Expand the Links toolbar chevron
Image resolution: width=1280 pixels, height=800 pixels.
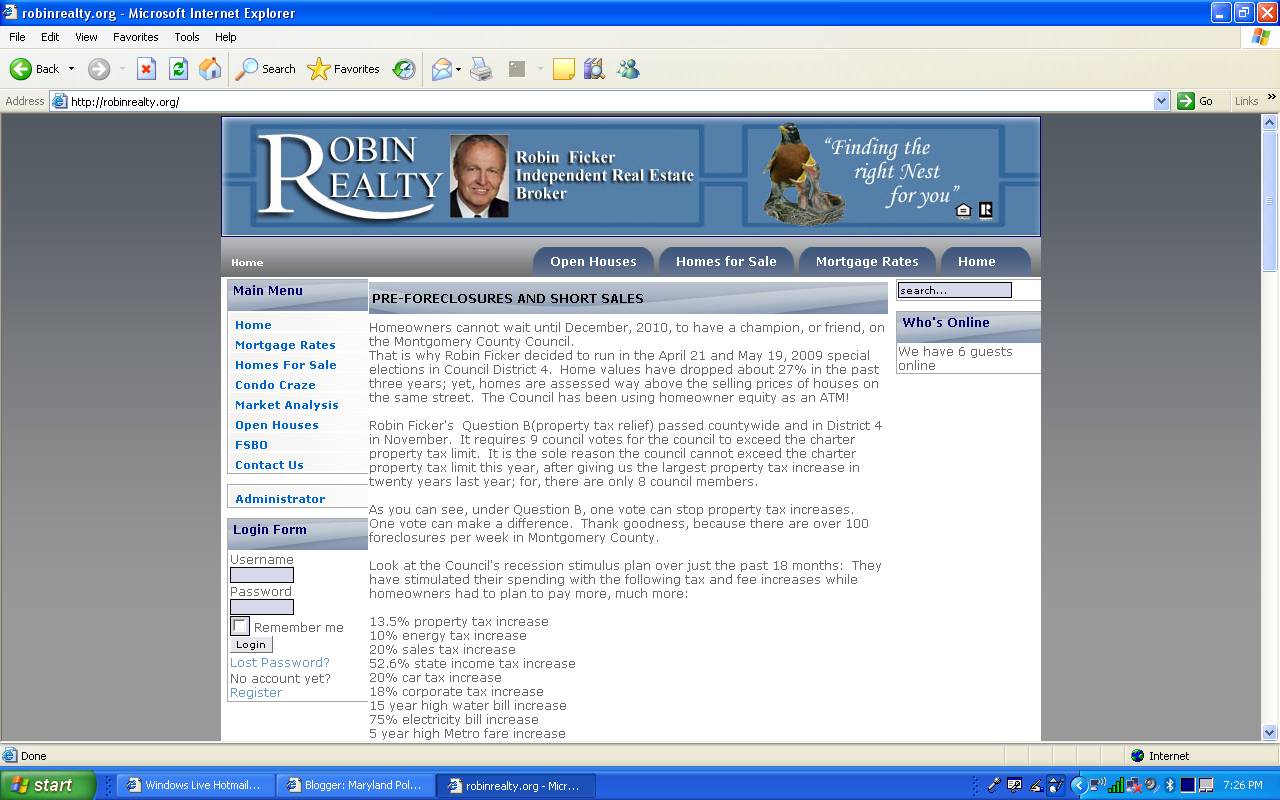tap(1271, 97)
